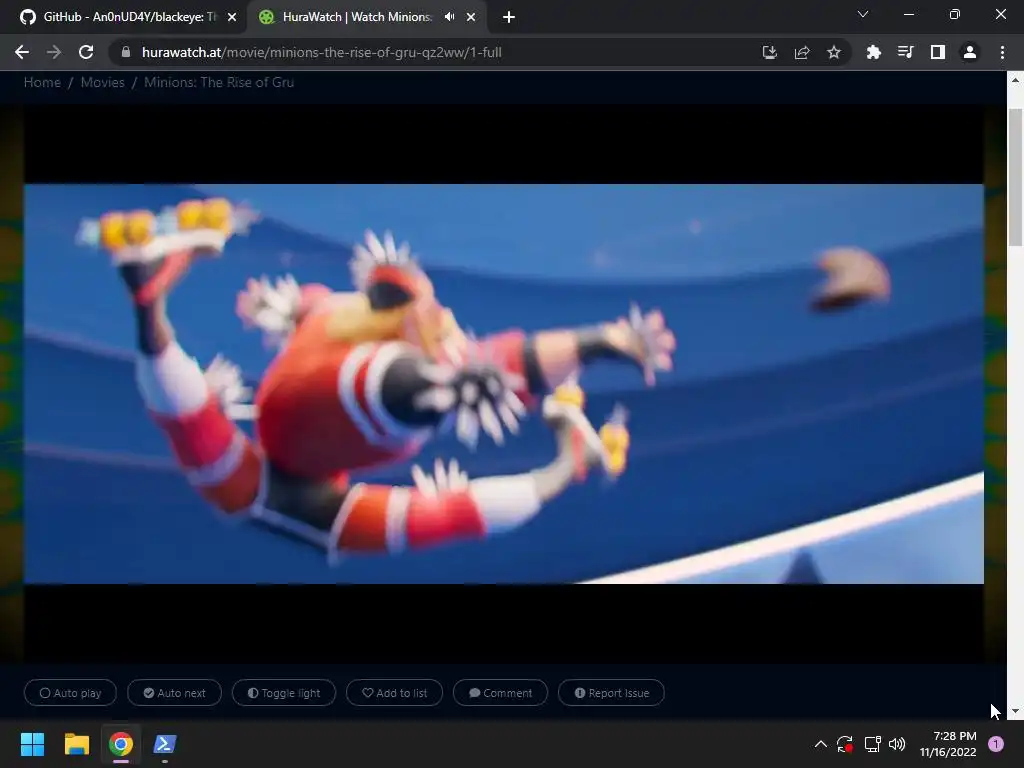
Task: Close the HuraWatch Minions tab
Action: tap(471, 17)
